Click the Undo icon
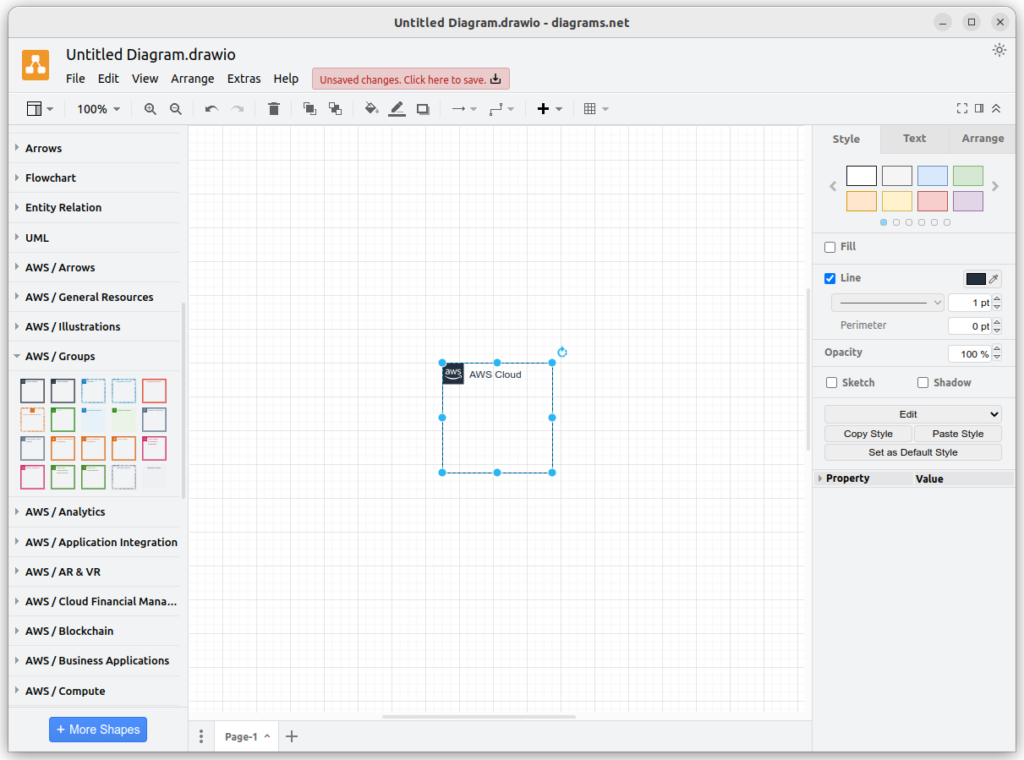This screenshot has width=1024, height=760. point(209,108)
